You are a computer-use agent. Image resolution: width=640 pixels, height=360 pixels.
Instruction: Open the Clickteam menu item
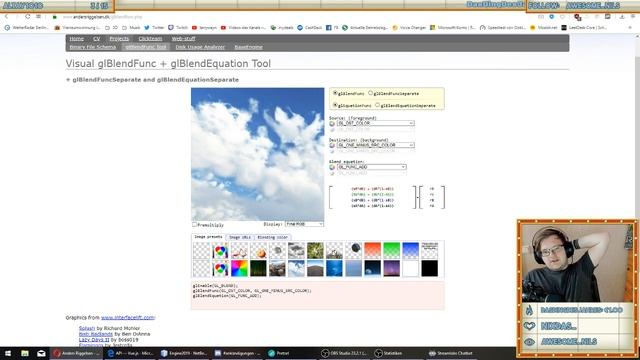[150, 39]
